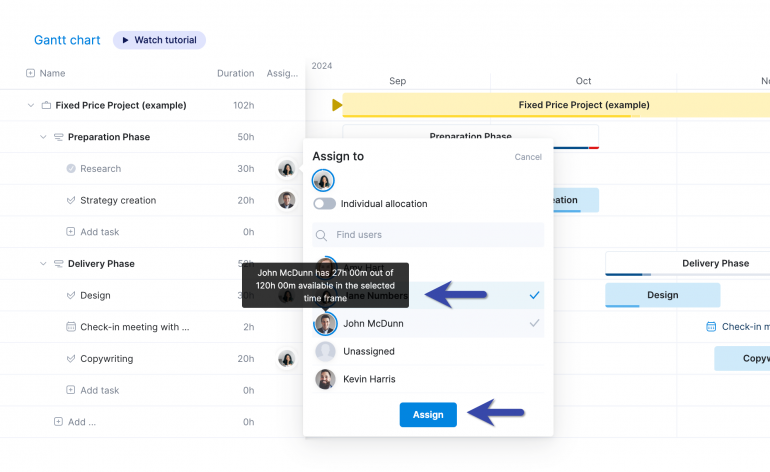Select Kevin Harris from the list

(x=369, y=379)
